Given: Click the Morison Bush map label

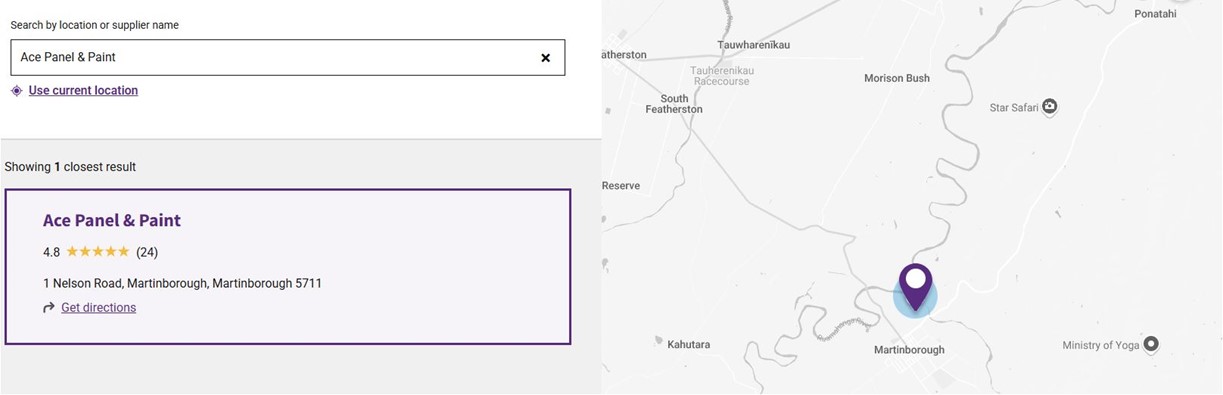Looking at the screenshot, I should tap(897, 78).
